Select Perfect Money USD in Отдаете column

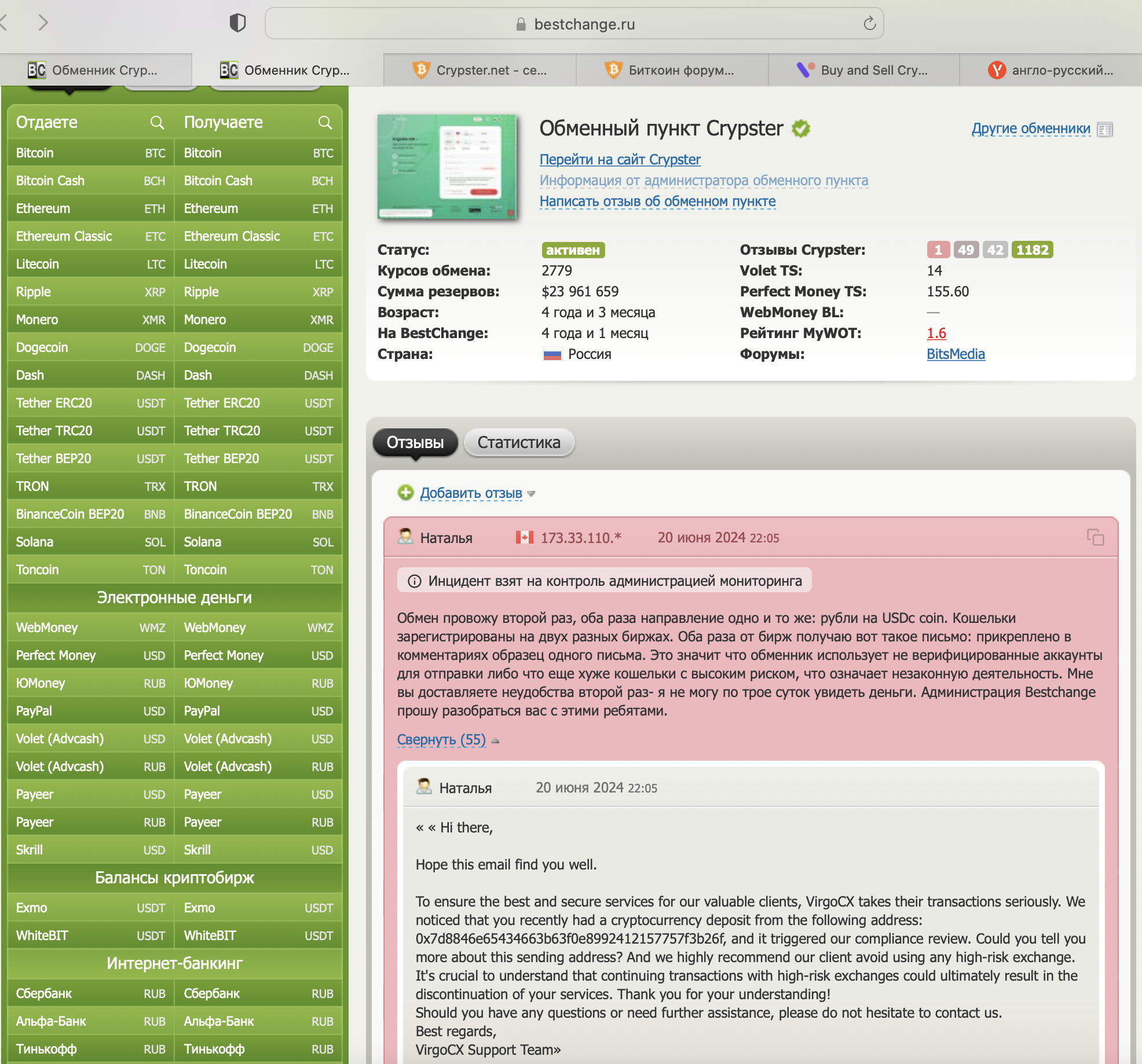coord(91,655)
